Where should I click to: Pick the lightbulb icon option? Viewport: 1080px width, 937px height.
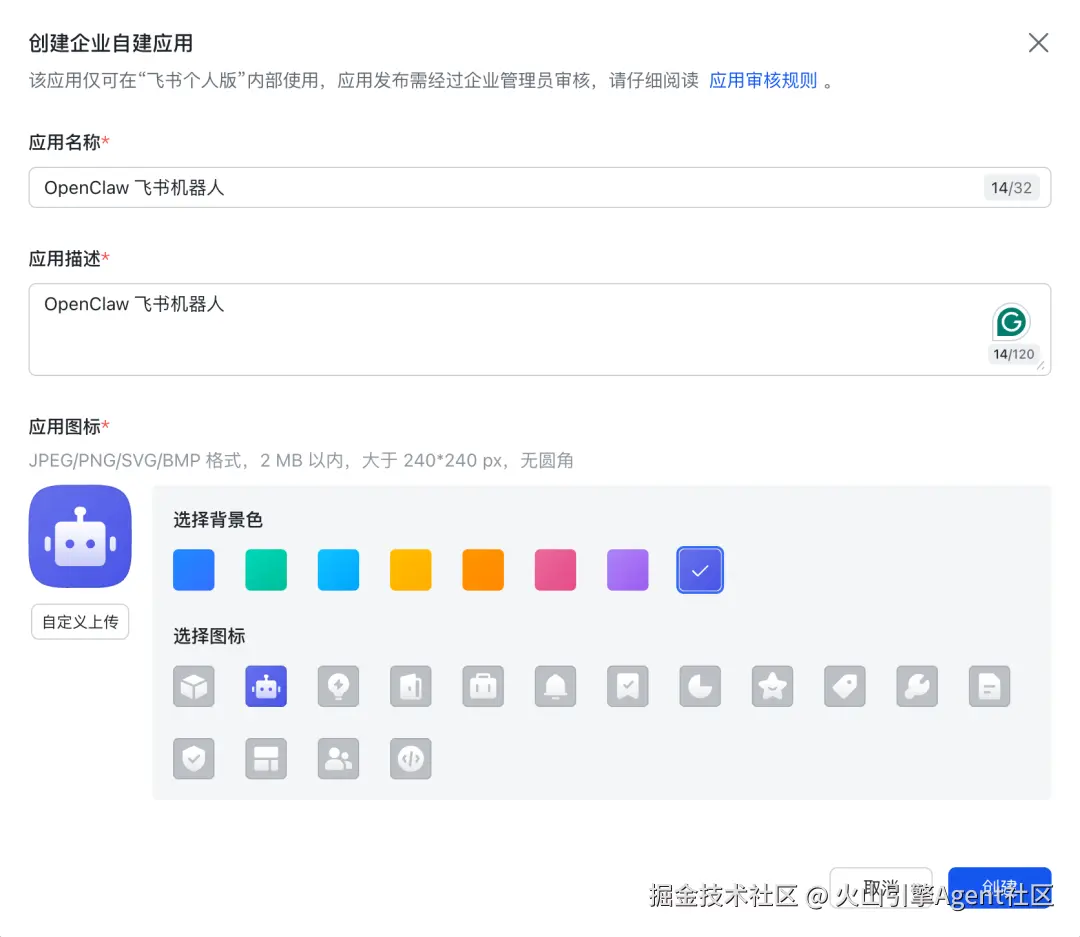[x=338, y=686]
